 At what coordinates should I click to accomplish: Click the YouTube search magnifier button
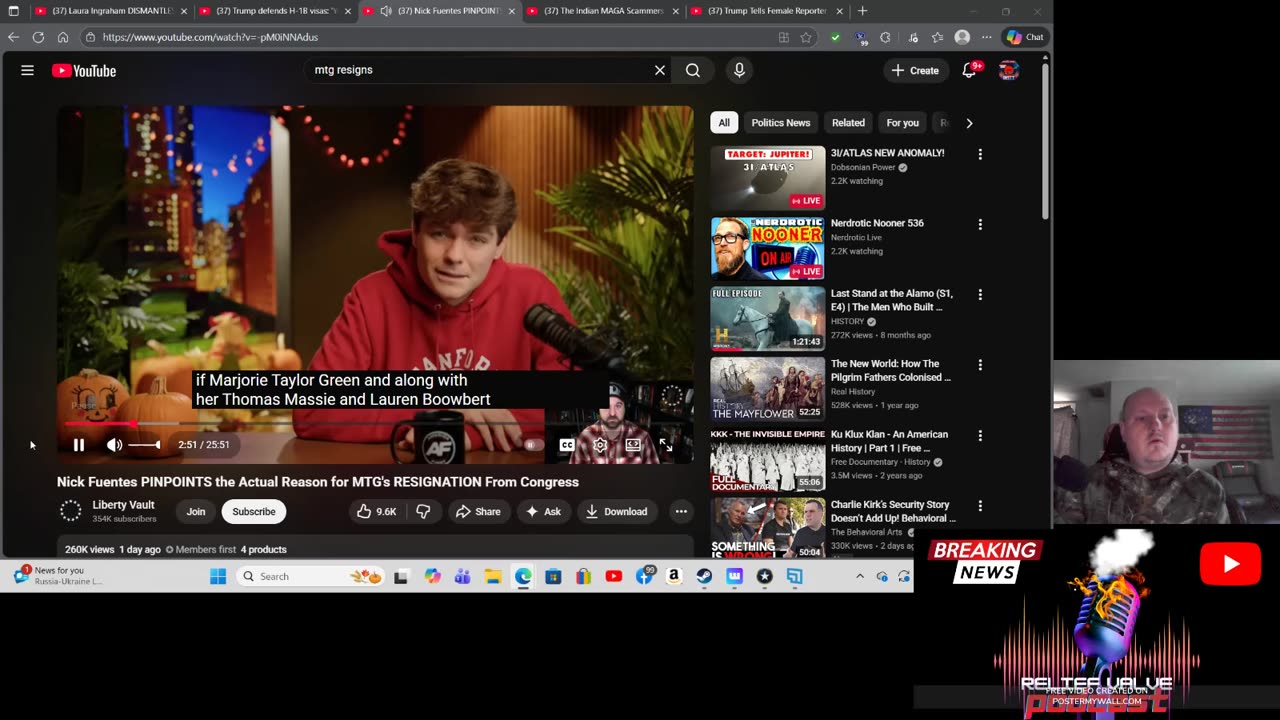click(x=693, y=70)
